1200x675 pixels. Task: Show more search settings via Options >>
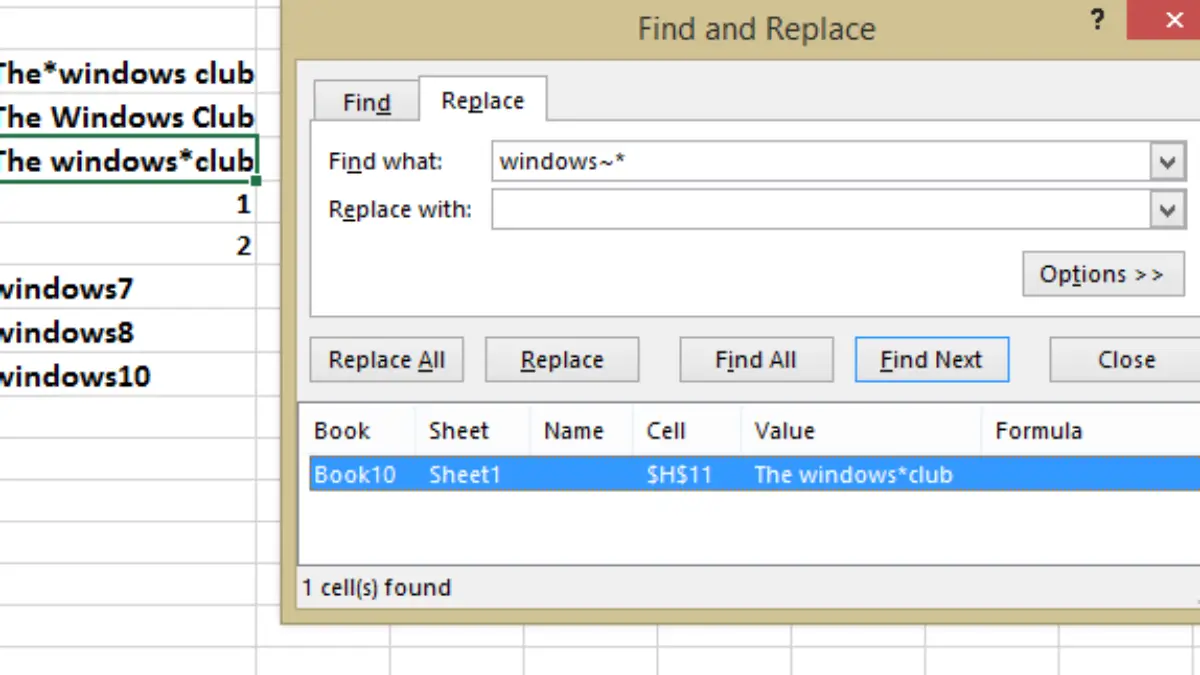tap(1103, 274)
